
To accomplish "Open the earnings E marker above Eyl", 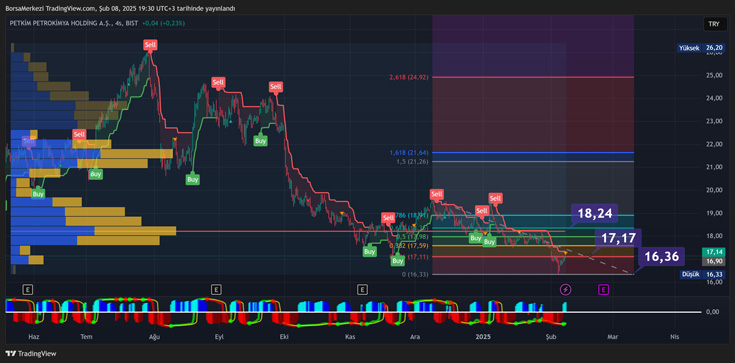I will [216, 289].
